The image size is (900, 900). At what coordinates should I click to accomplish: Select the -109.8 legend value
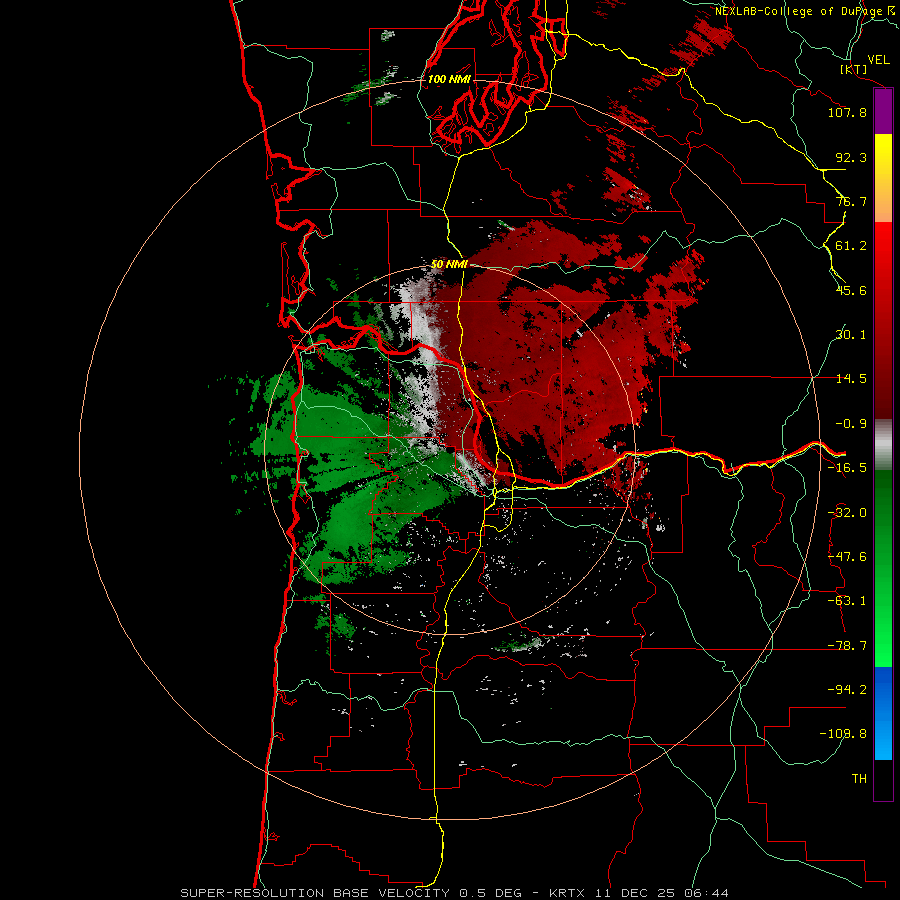[844, 734]
